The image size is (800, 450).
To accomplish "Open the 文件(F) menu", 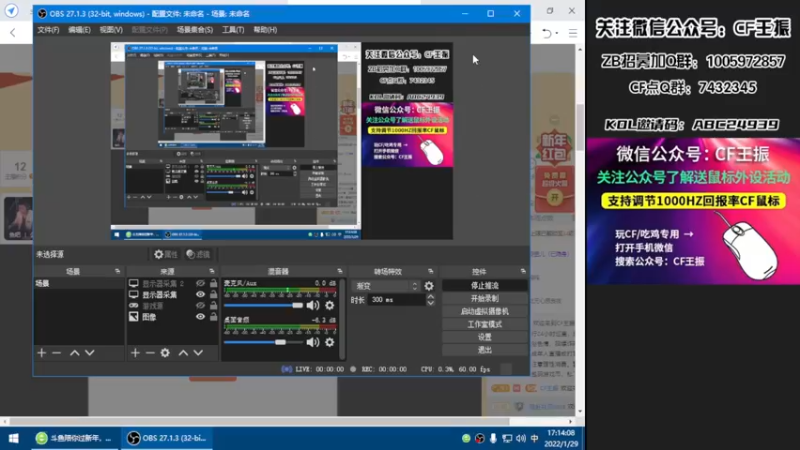I will click(48, 30).
